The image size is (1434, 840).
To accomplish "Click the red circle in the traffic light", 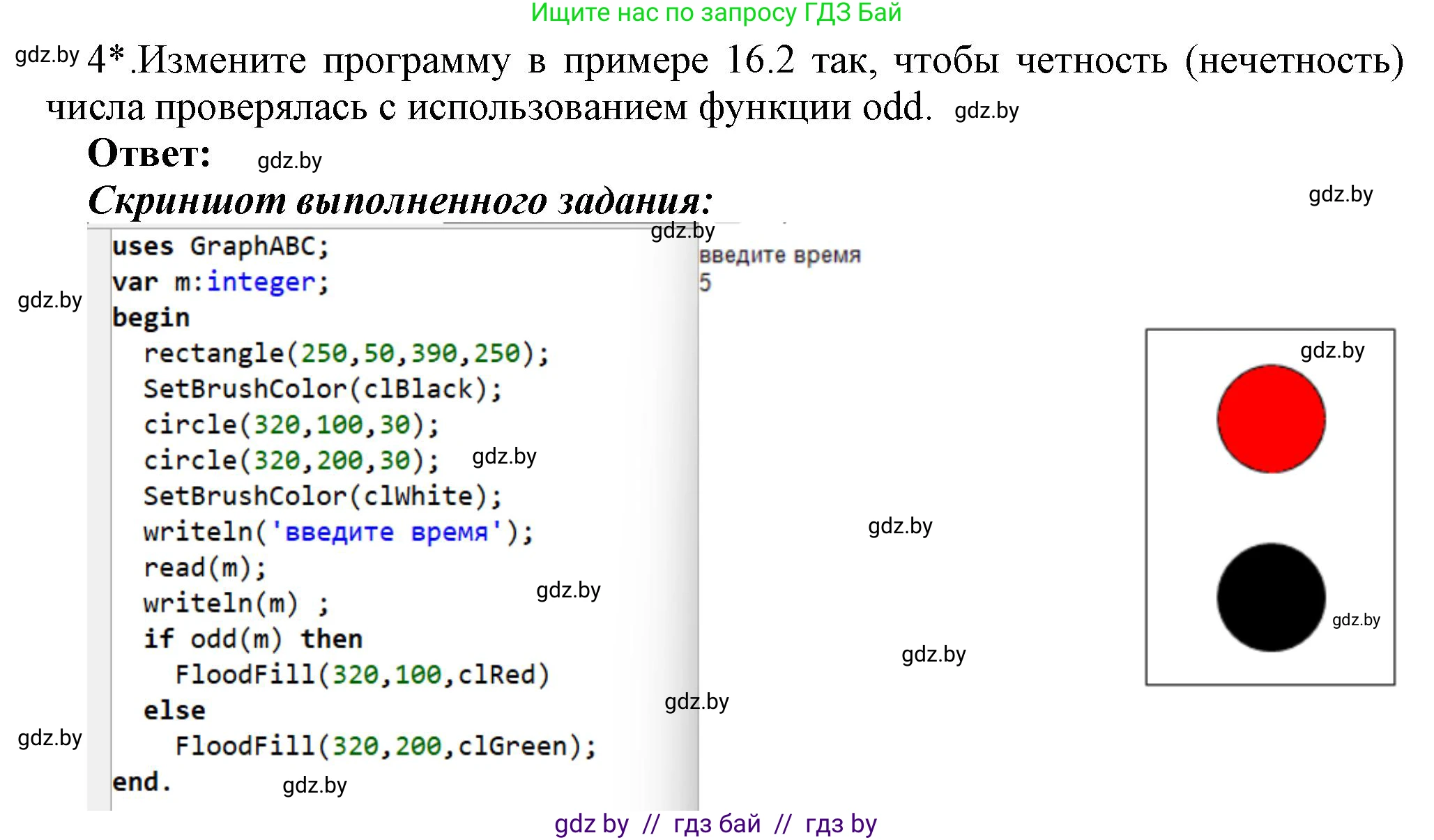I will [x=1270, y=419].
